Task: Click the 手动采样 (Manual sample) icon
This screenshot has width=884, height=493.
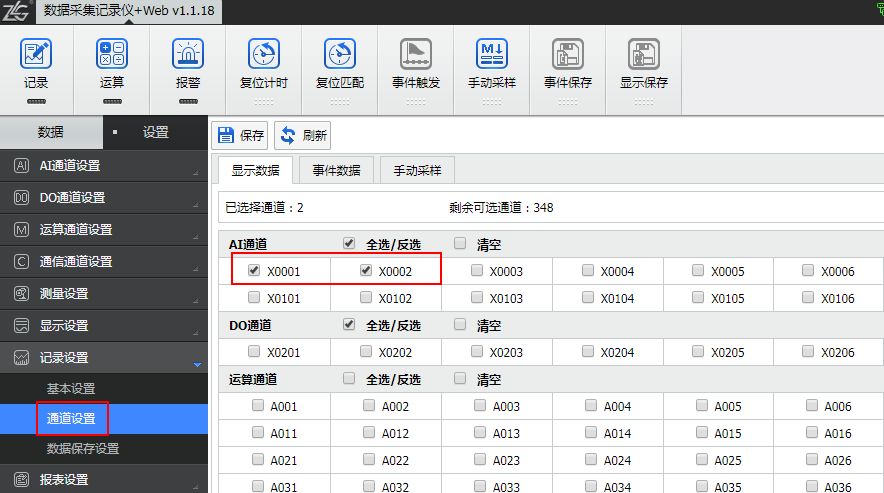Action: pos(491,55)
